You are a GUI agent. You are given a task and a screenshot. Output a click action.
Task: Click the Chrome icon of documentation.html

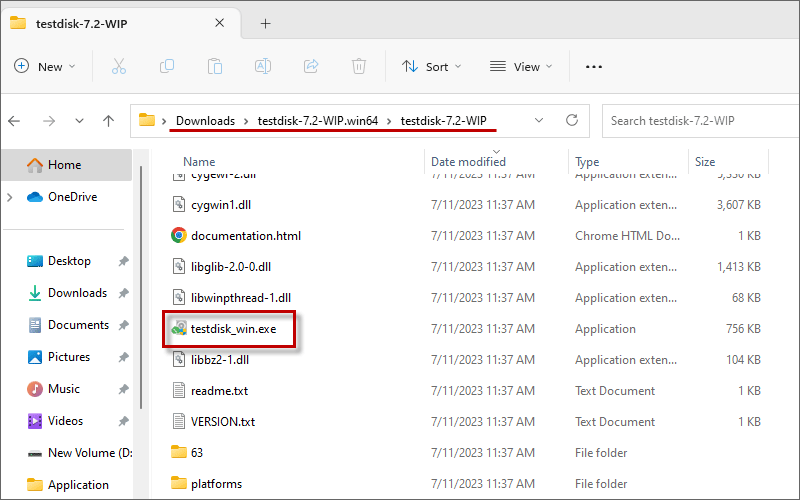(179, 235)
